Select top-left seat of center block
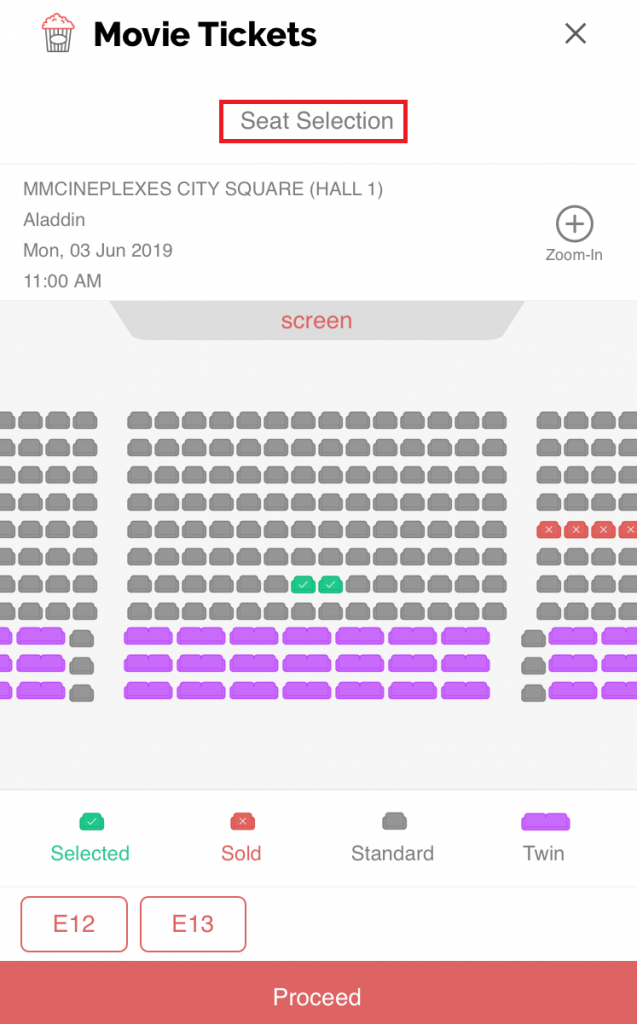This screenshot has height=1024, width=637. [139, 420]
